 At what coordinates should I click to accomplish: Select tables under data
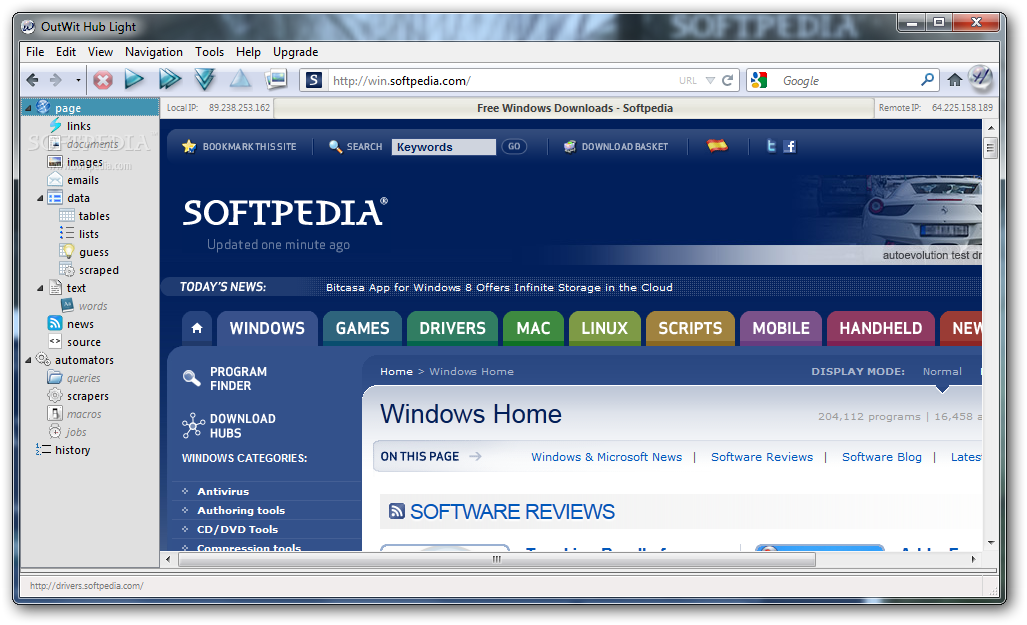(94, 216)
